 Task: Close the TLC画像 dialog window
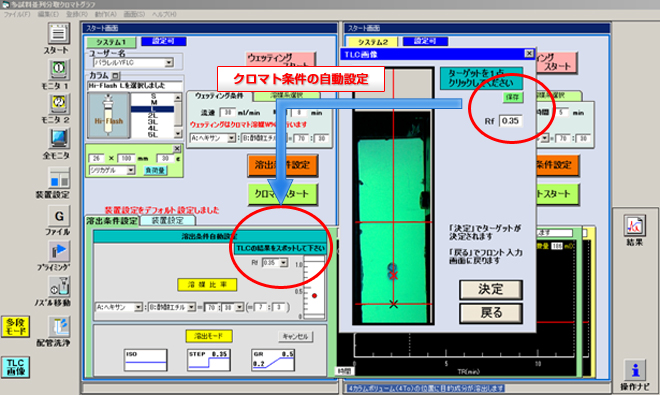tap(529, 53)
